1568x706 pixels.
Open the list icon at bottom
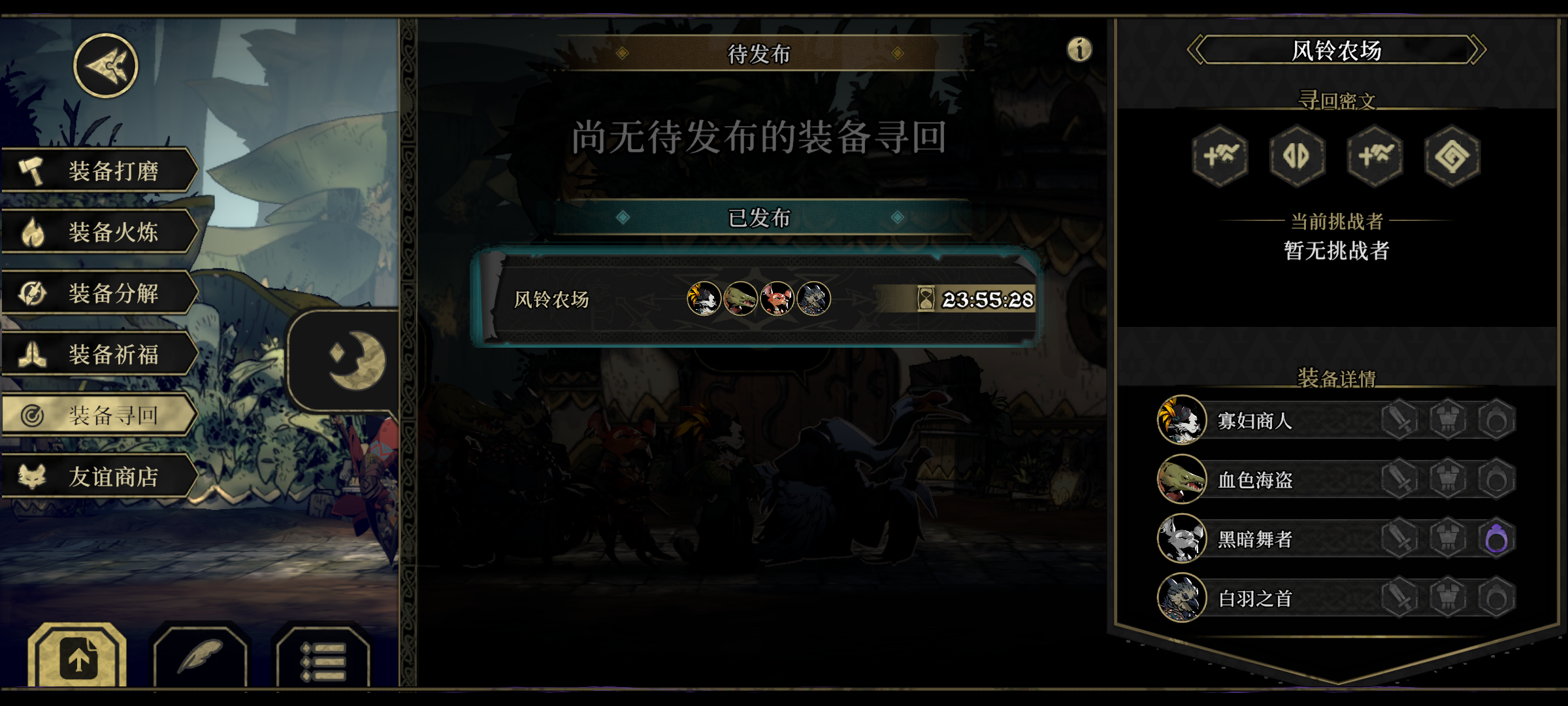point(323,659)
